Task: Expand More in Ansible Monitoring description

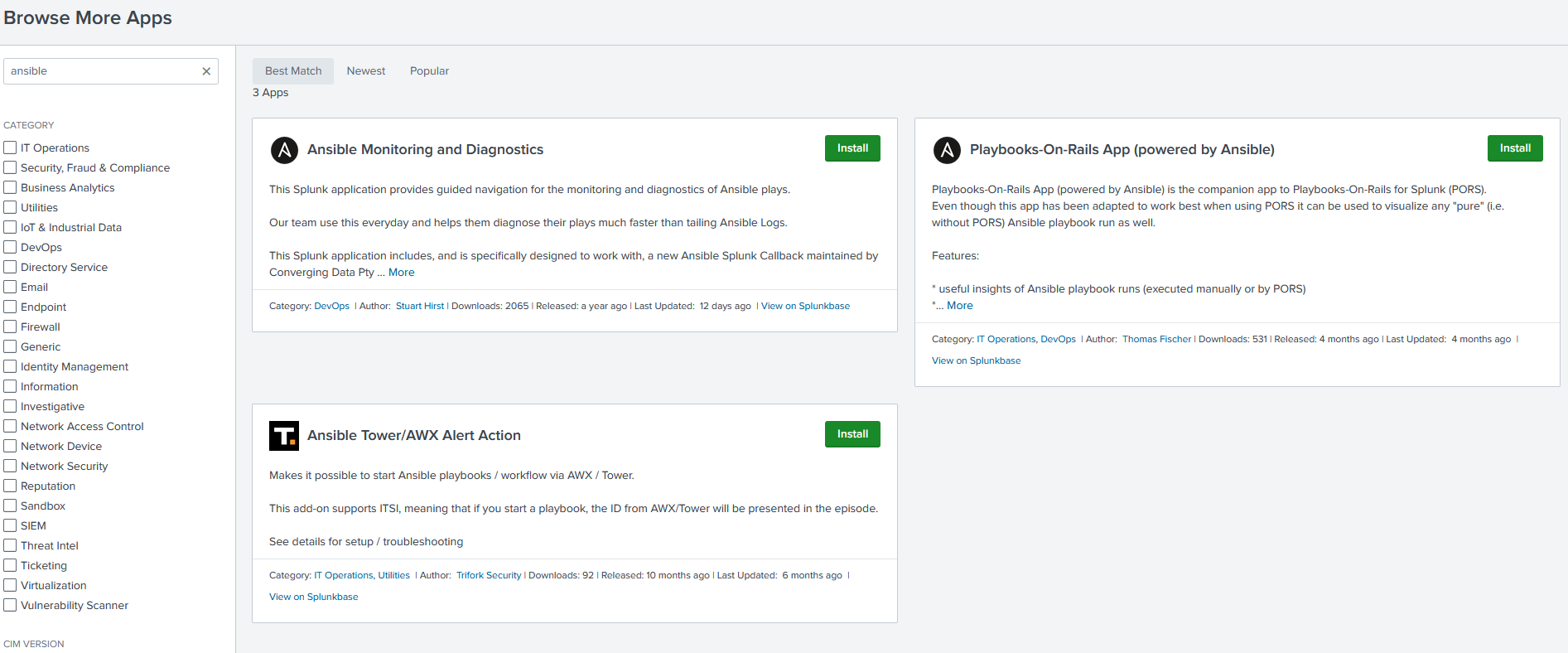Action: coord(402,273)
